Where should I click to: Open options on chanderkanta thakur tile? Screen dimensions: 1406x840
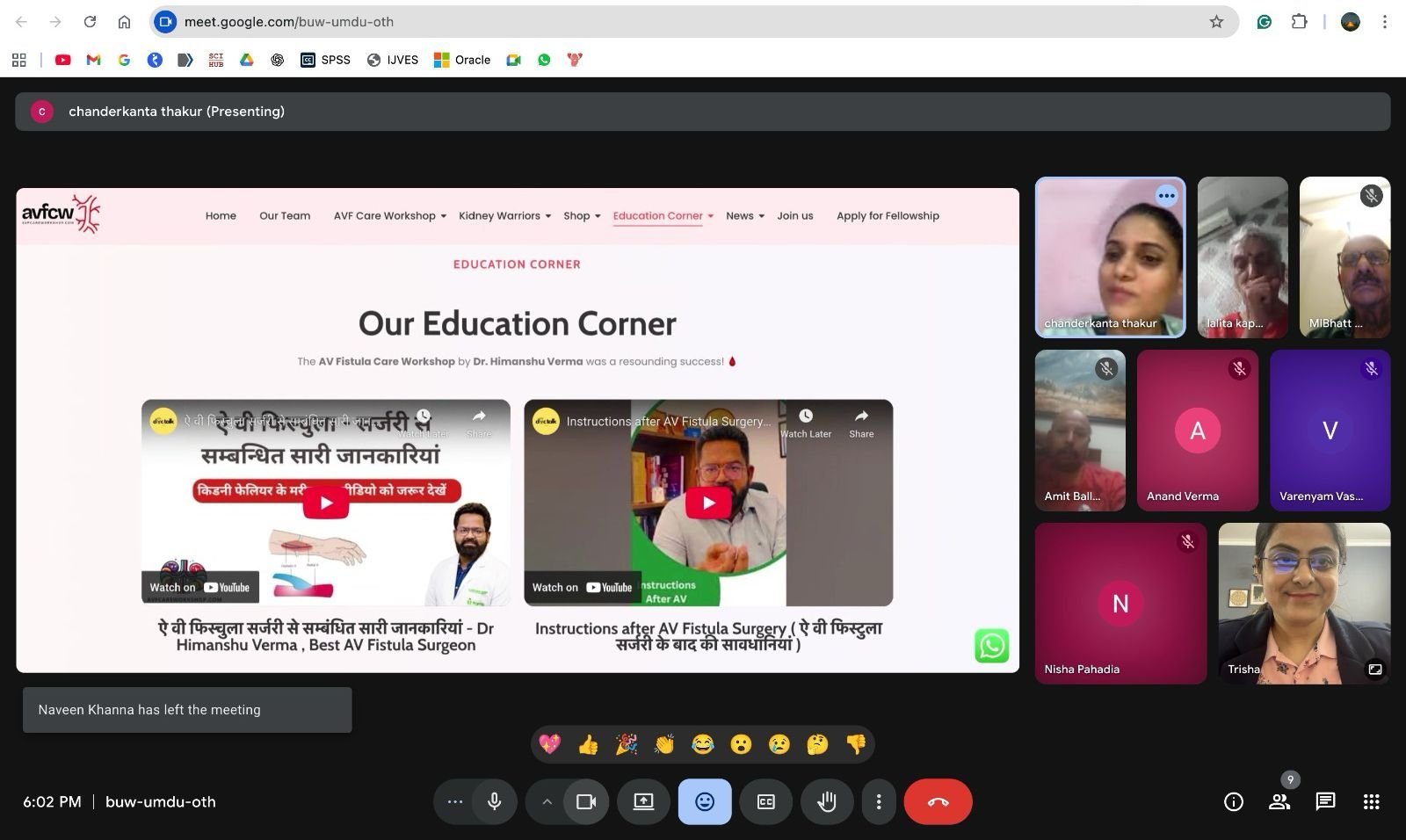(x=1166, y=196)
